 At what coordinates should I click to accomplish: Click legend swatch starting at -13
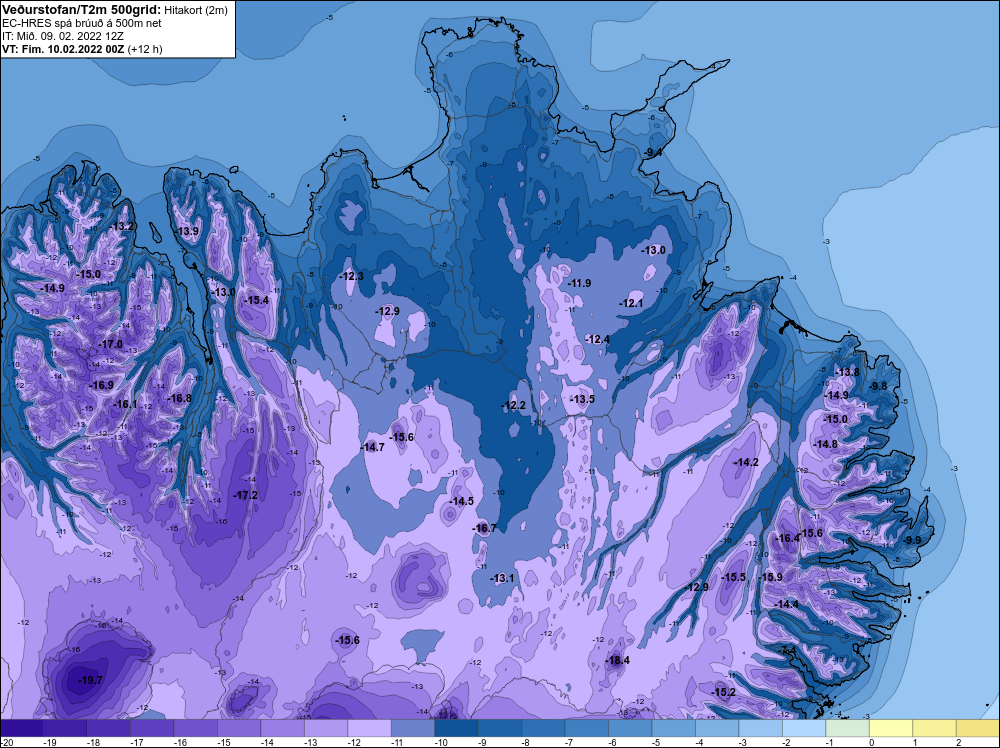pos(326,728)
